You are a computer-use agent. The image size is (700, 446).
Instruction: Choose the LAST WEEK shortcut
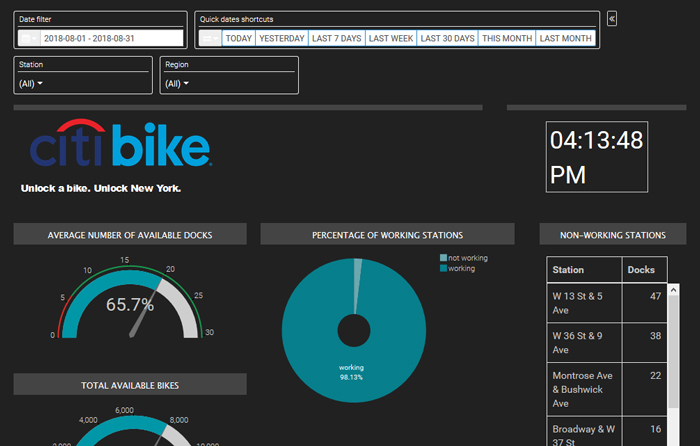tap(391, 38)
